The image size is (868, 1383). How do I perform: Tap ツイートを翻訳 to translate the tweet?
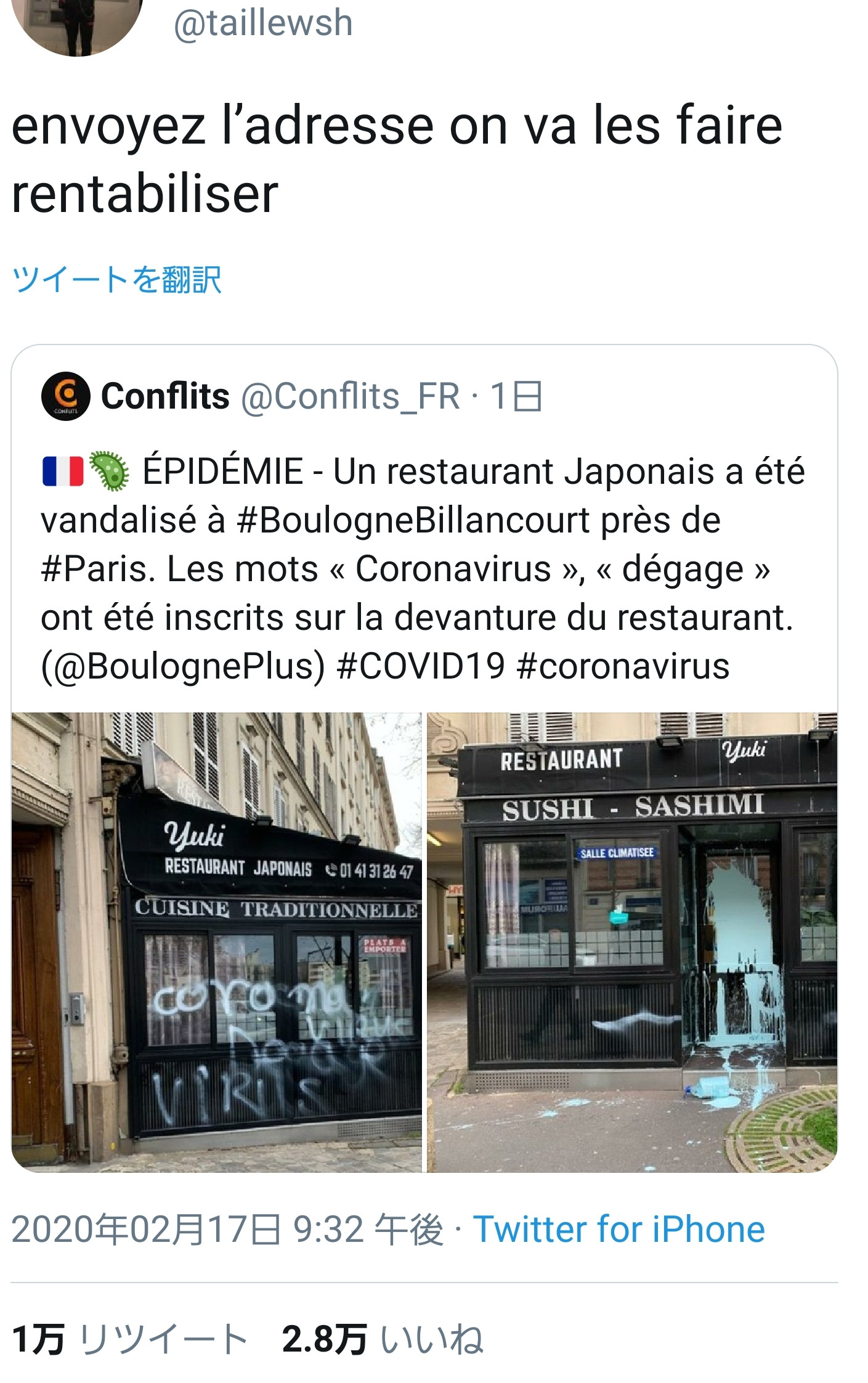(116, 279)
